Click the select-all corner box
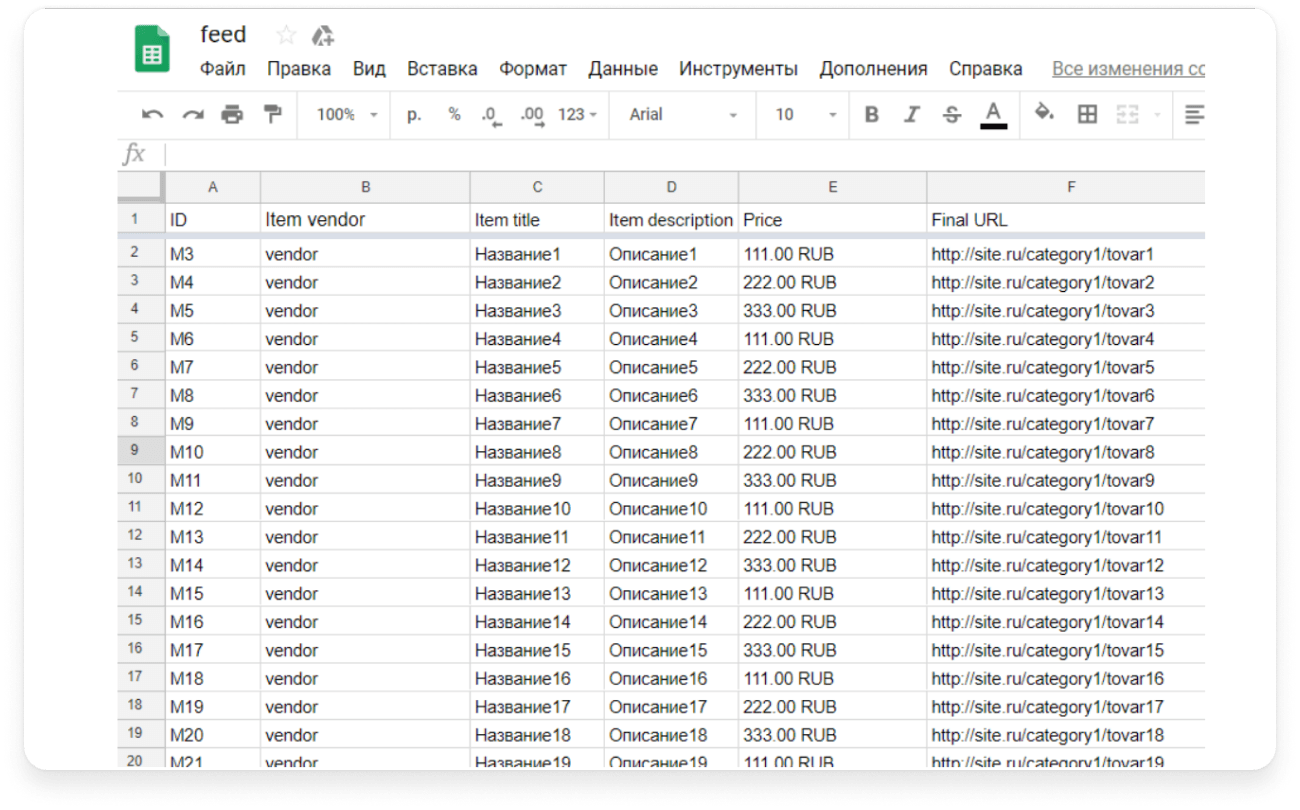The height and width of the screenshot is (810, 1300). [141, 187]
